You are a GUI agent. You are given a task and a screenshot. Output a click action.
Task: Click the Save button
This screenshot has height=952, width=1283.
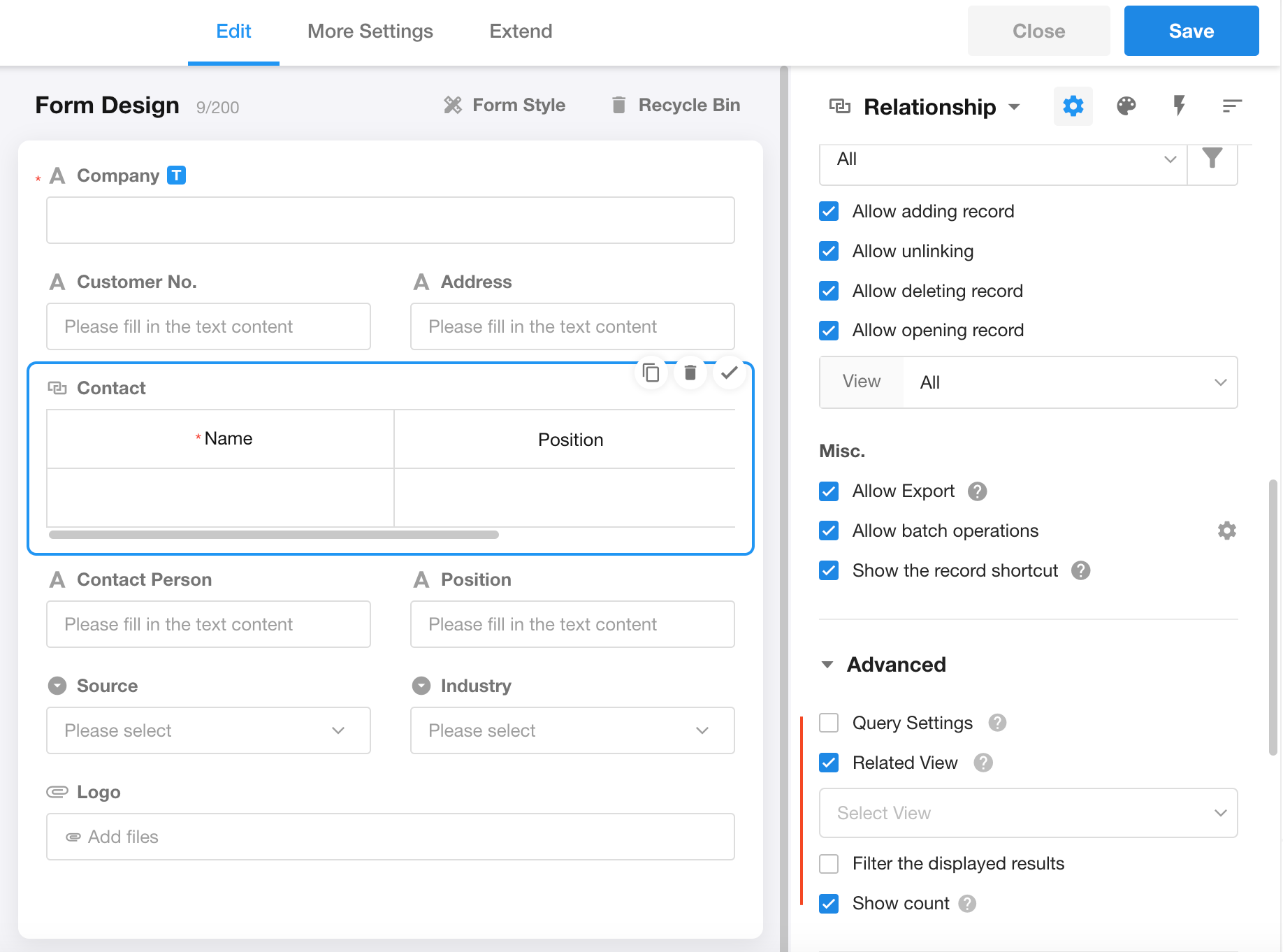(1191, 31)
